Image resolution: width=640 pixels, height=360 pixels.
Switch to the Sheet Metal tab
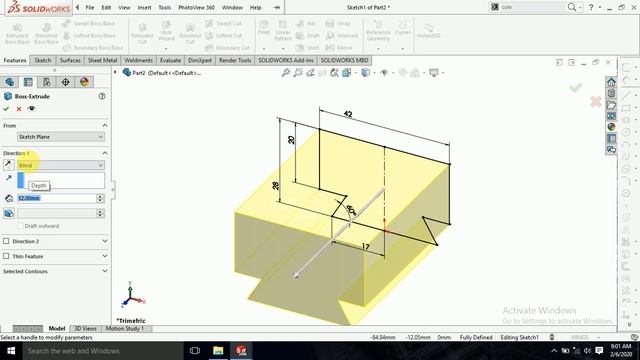(x=102, y=60)
